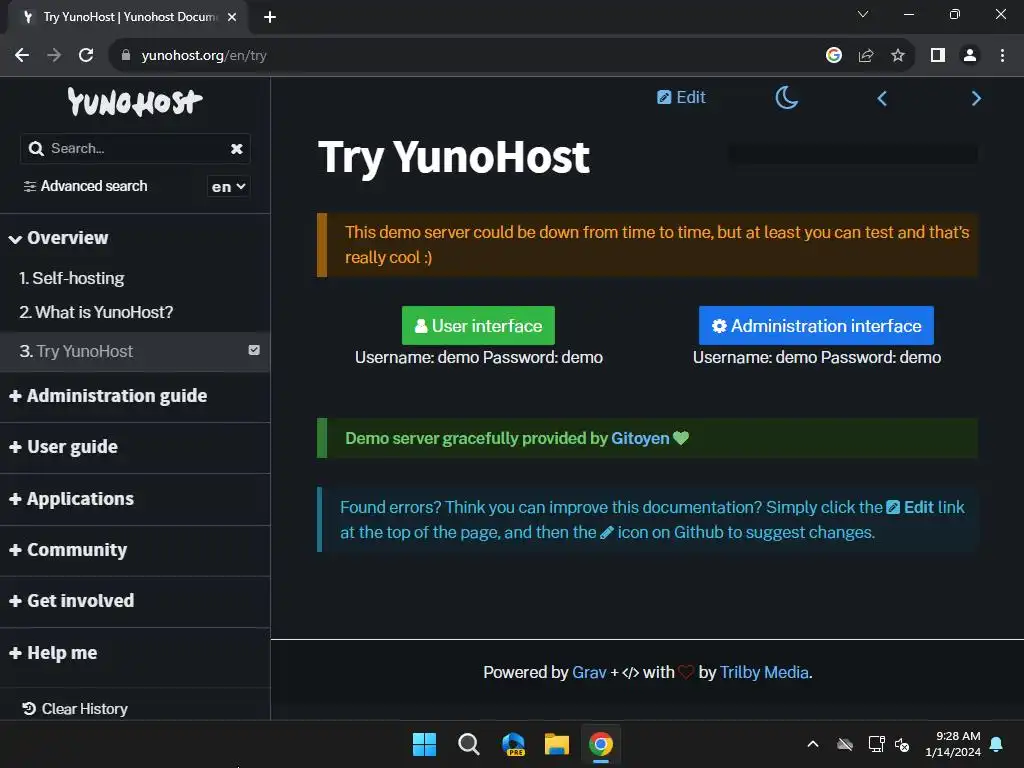Launch Microsoft Edge from taskbar
The image size is (1024, 768).
click(513, 744)
